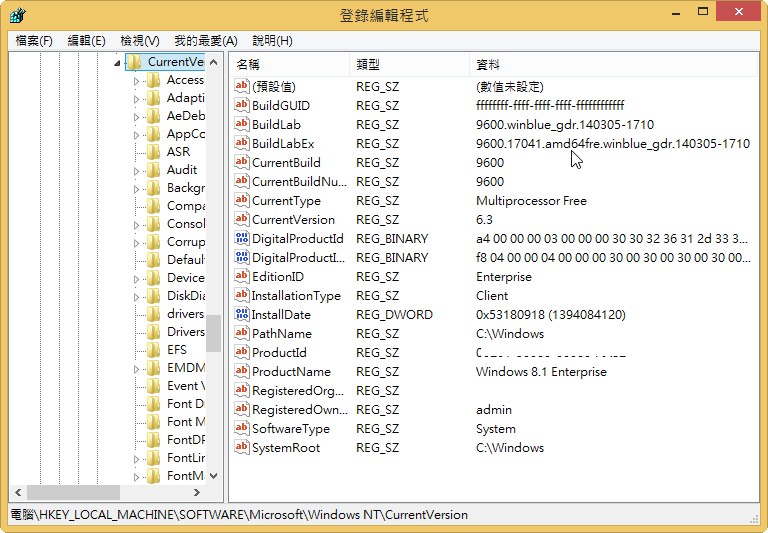Image resolution: width=768 pixels, height=533 pixels.
Task: Click the Registry Editor icon in title bar
Action: click(17, 15)
